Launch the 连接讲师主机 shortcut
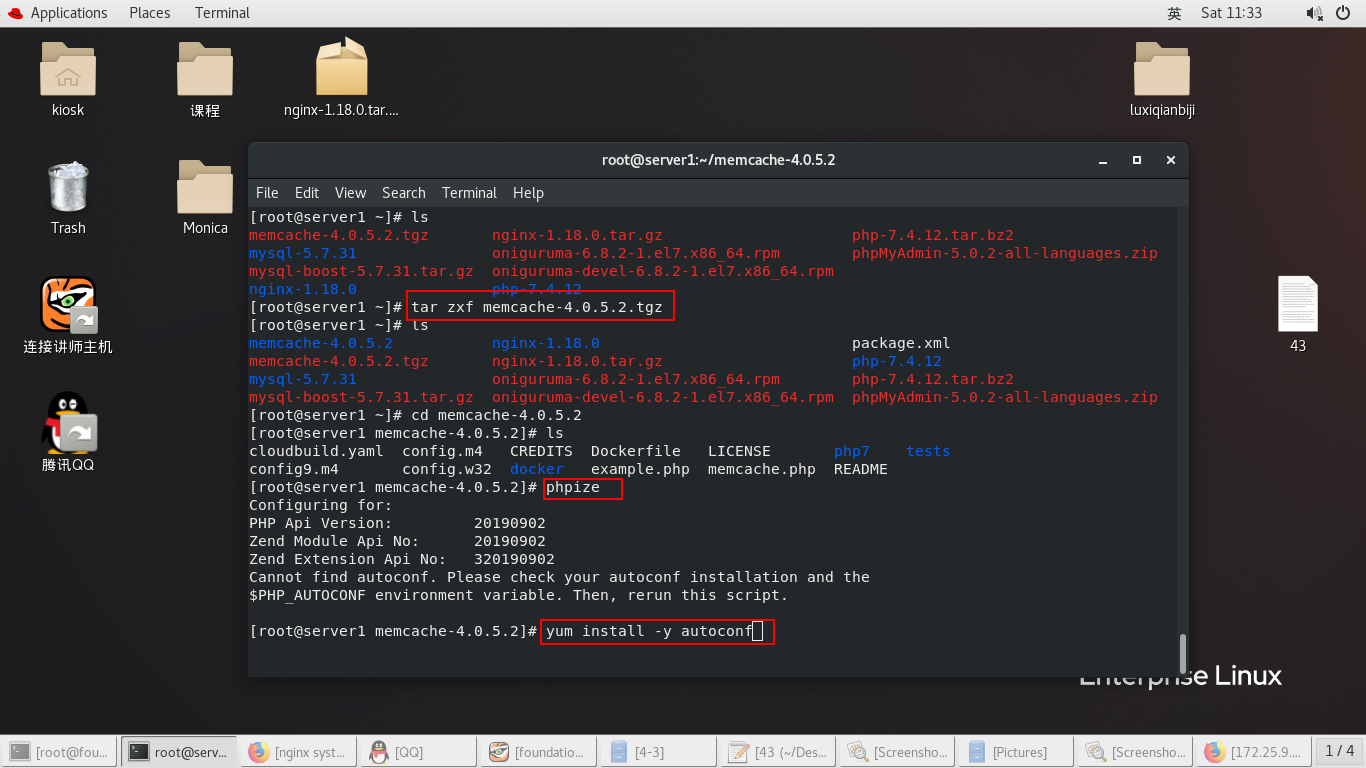The width and height of the screenshot is (1366, 768). (68, 305)
